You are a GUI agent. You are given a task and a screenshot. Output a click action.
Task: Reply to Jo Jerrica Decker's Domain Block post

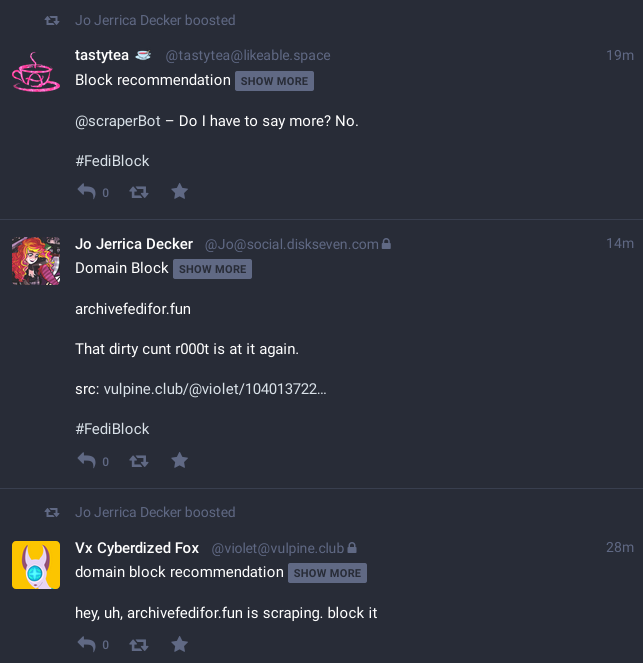87,460
